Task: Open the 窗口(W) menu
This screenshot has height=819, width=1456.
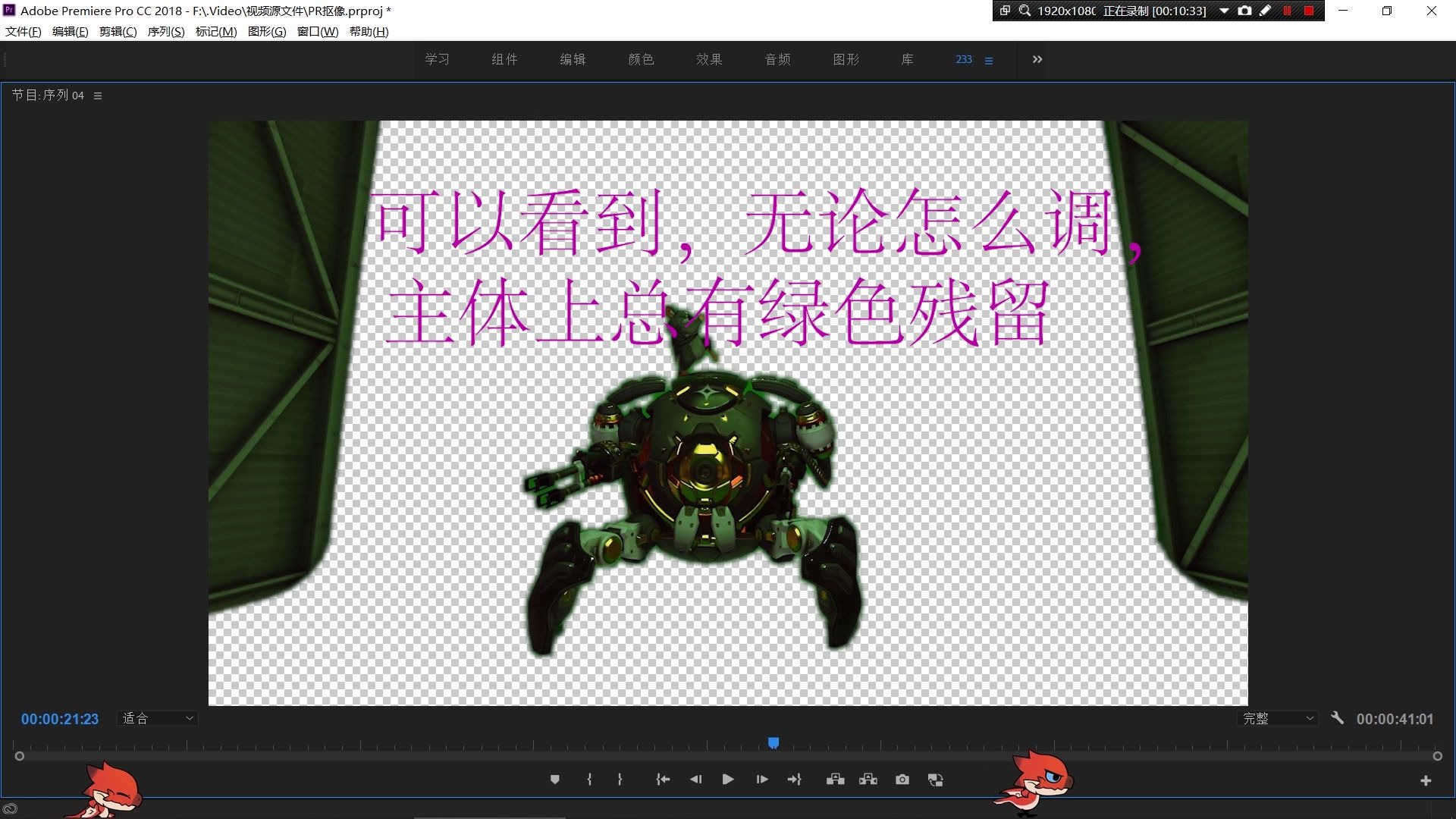Action: (x=318, y=31)
